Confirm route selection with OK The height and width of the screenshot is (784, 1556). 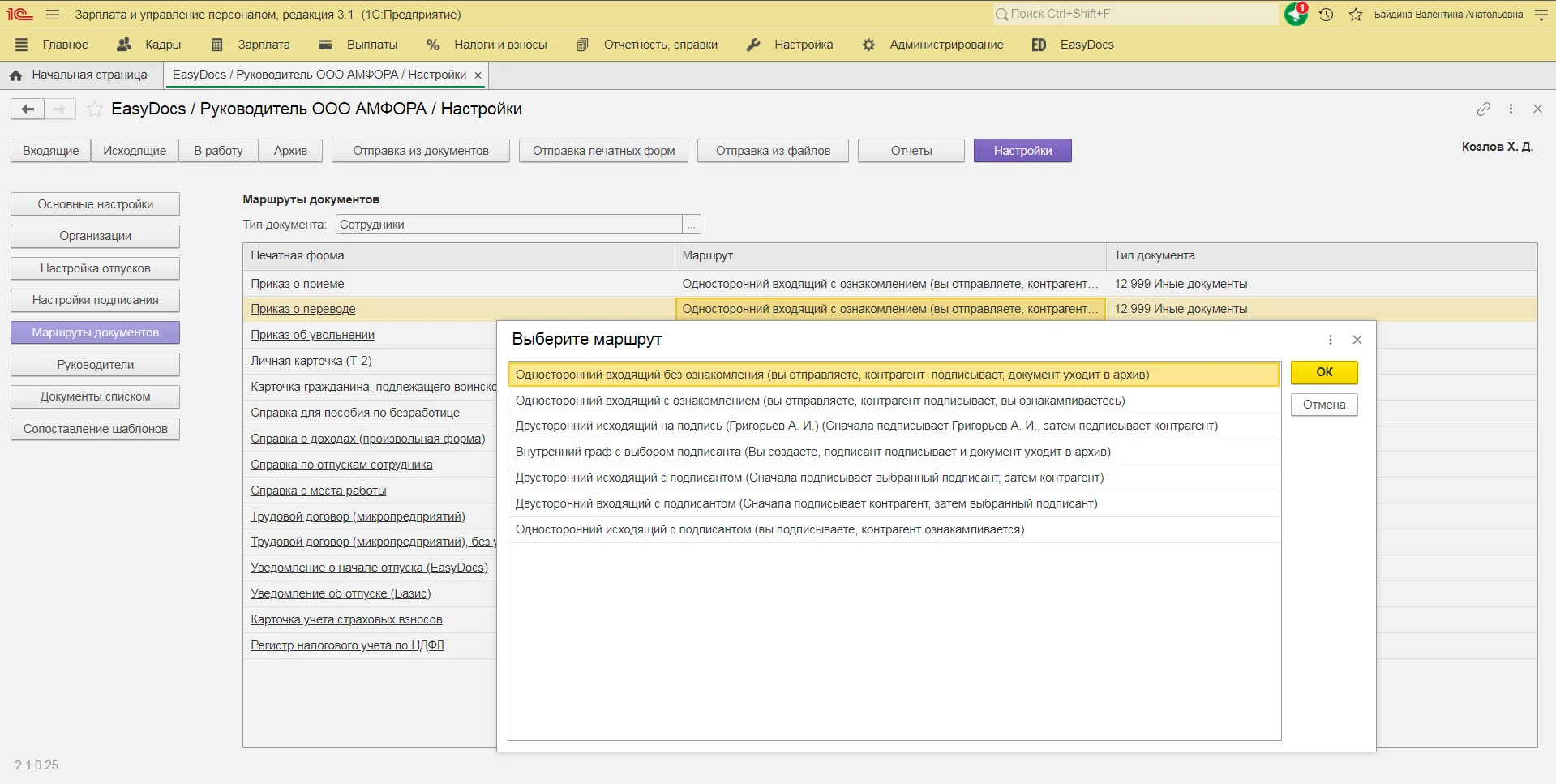[1324, 372]
